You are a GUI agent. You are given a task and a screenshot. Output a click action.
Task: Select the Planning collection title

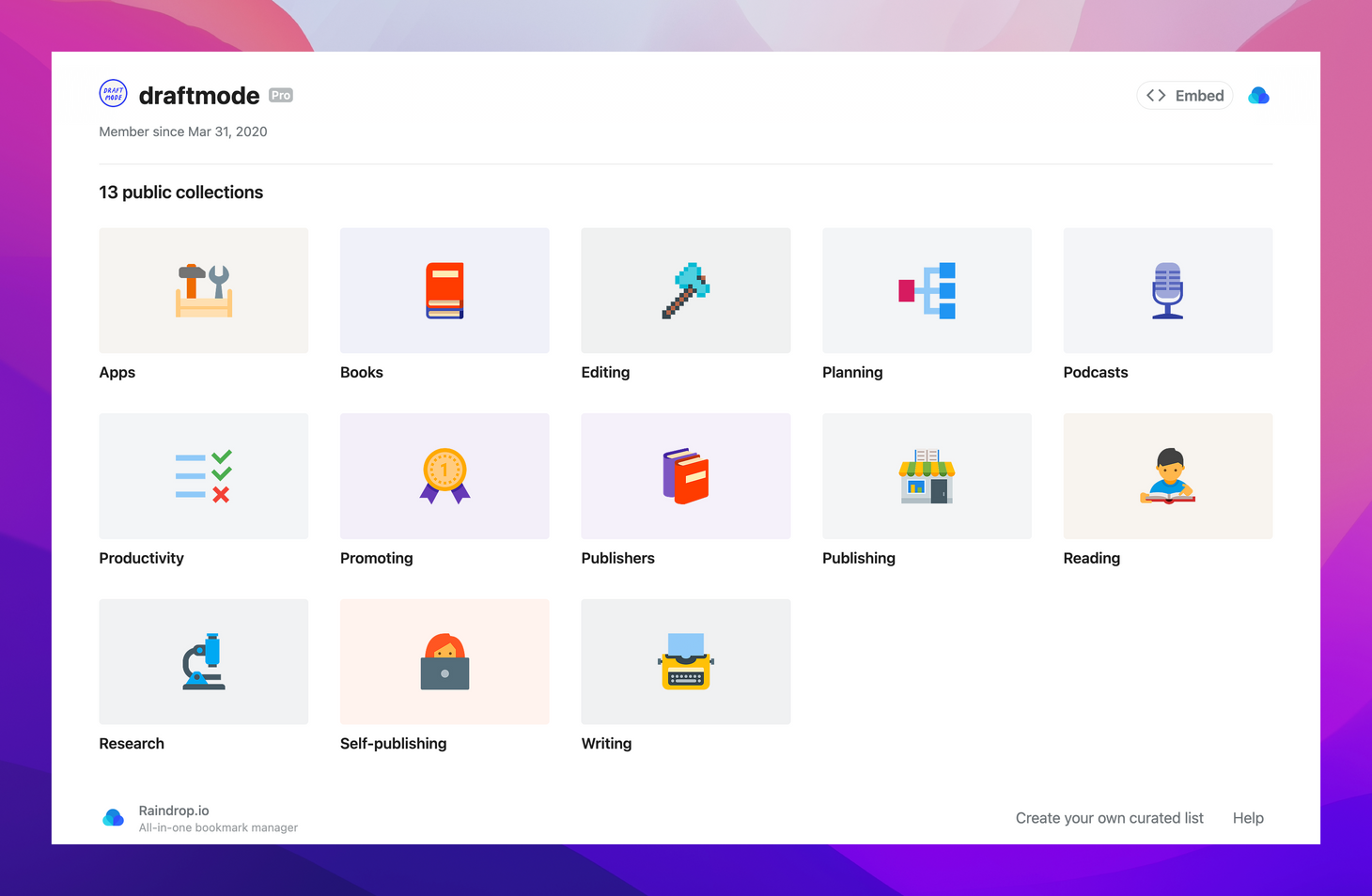click(852, 372)
